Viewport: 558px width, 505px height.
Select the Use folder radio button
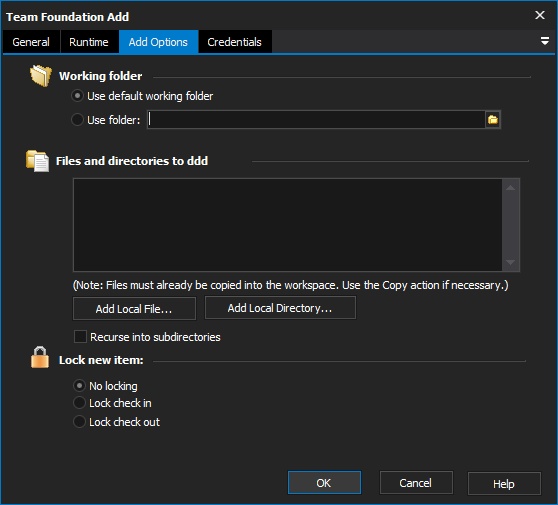tap(77, 120)
